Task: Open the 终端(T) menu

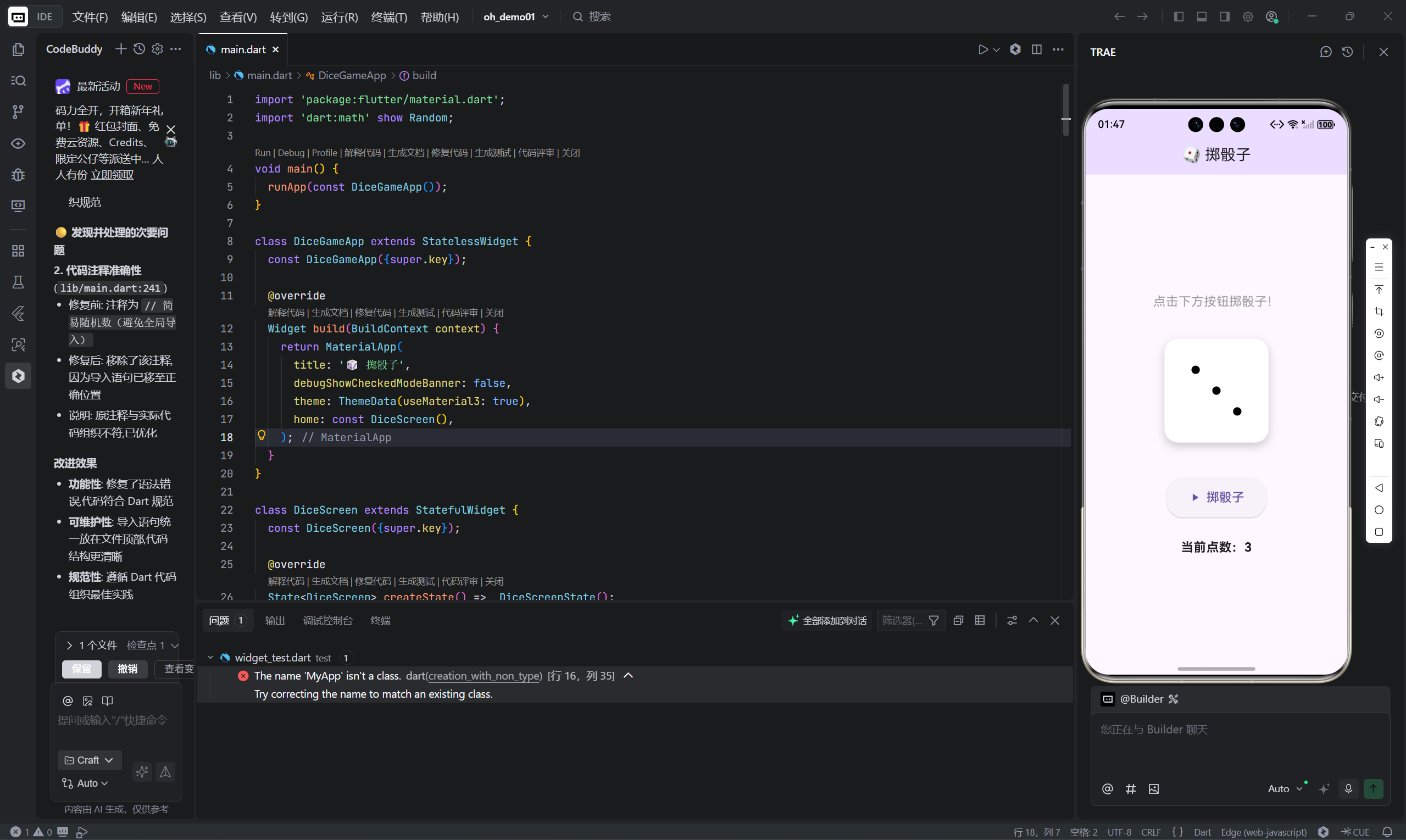Action: [x=389, y=17]
